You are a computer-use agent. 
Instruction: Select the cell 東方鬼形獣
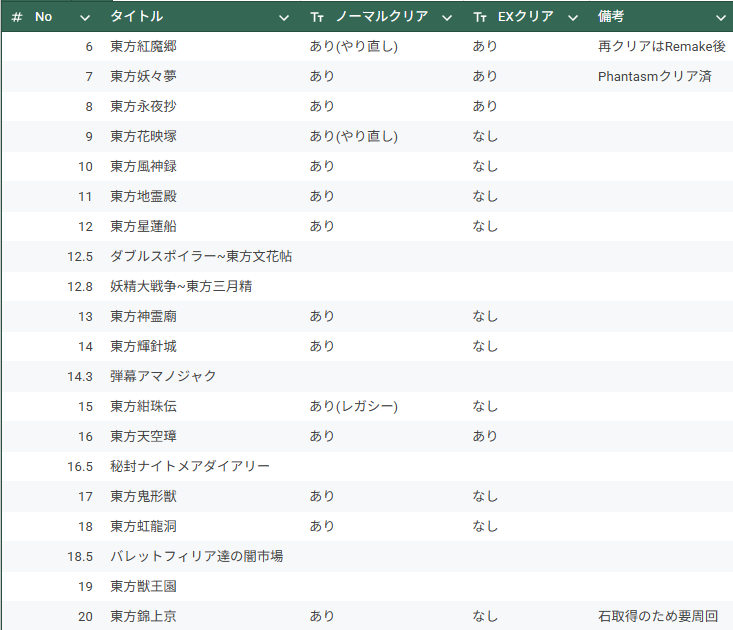click(x=144, y=496)
